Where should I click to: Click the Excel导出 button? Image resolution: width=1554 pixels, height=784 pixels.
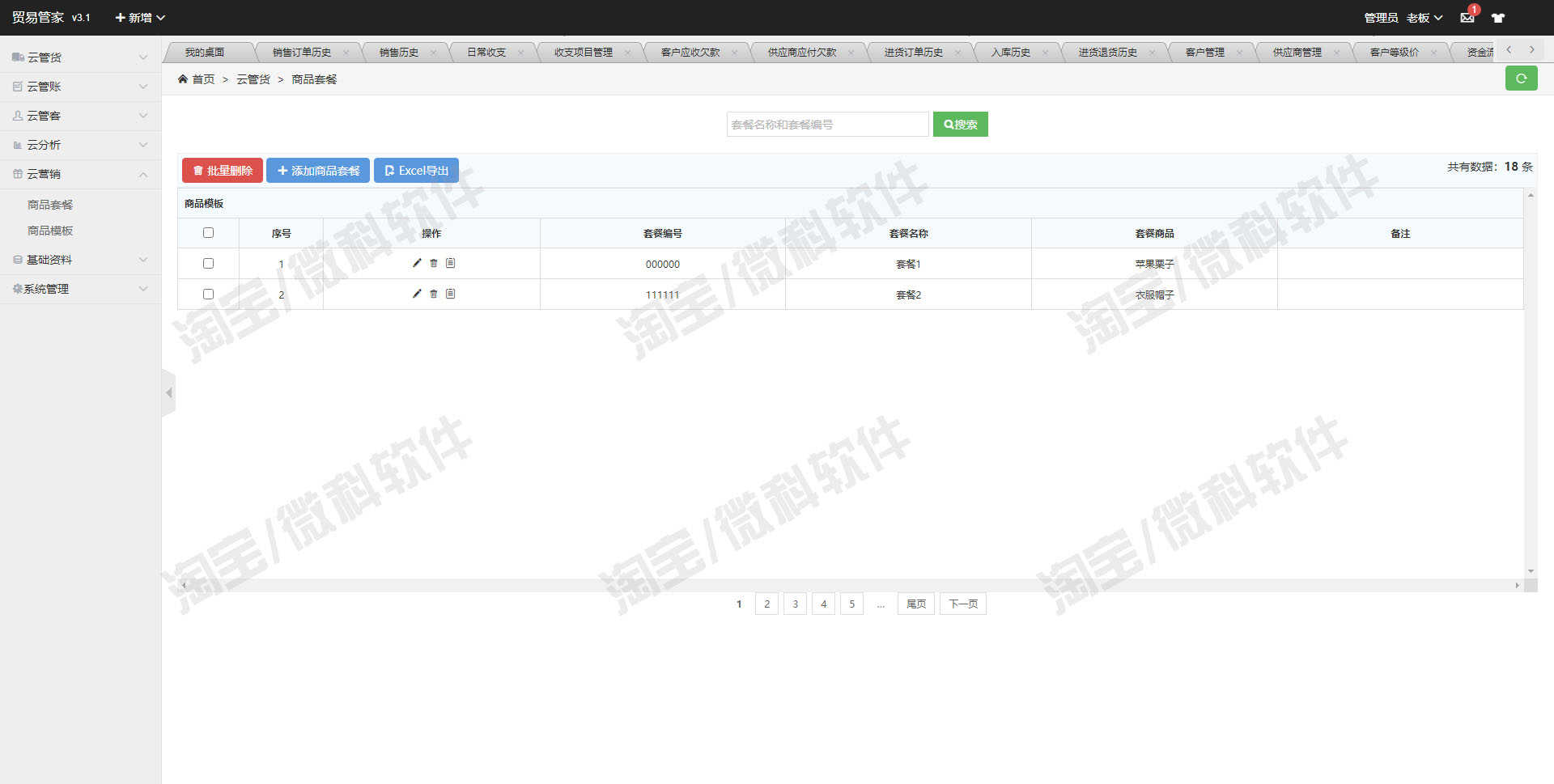coord(416,171)
